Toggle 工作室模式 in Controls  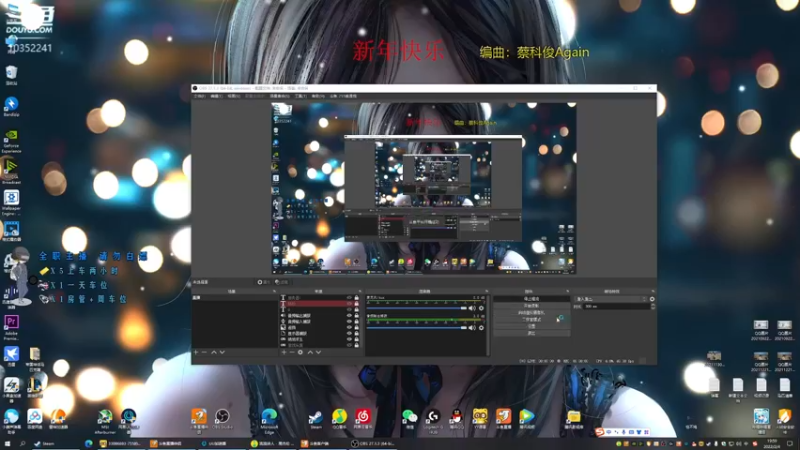coord(531,319)
